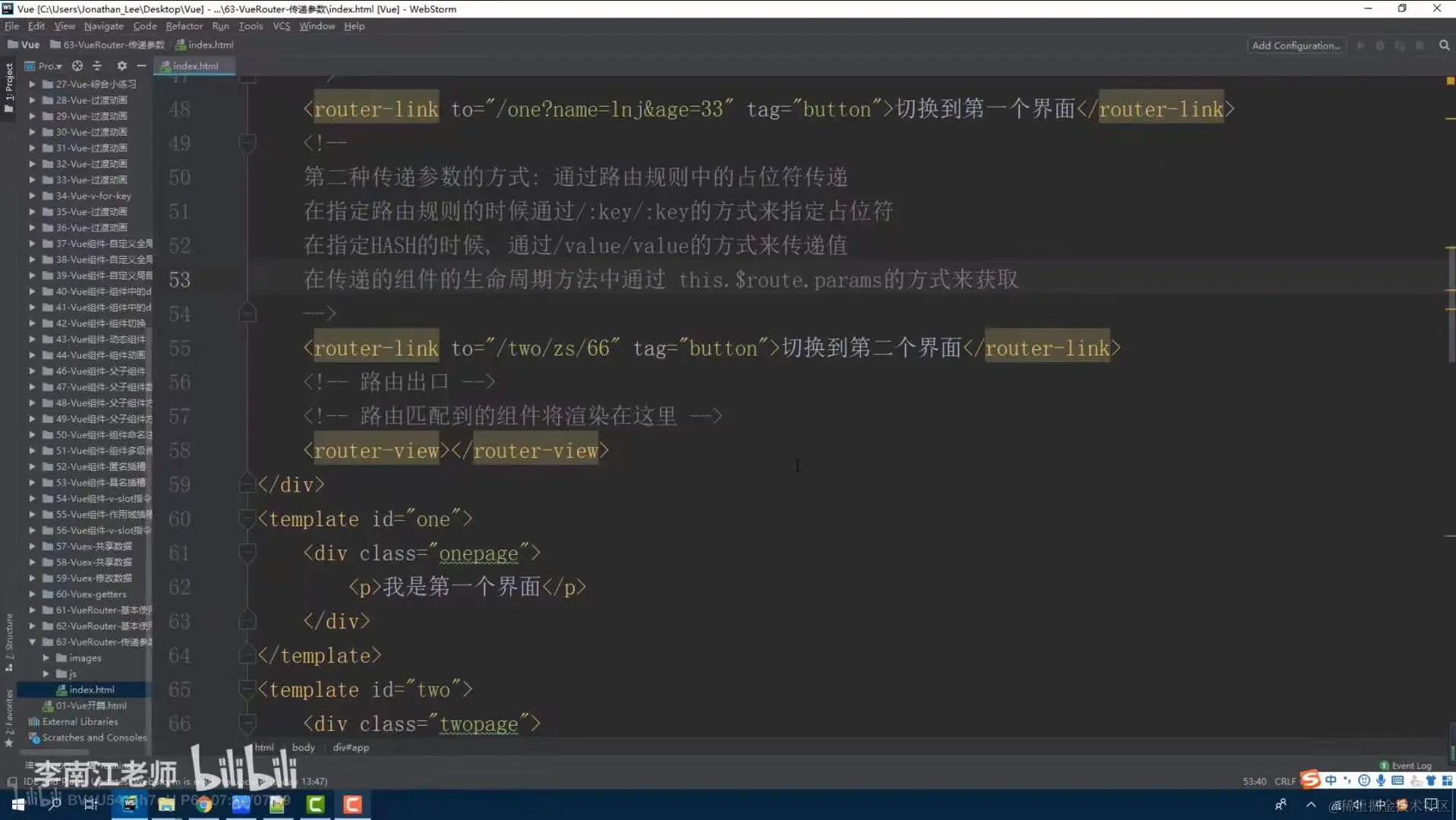Image resolution: width=1456 pixels, height=820 pixels.
Task: Expand the images folder
Action: pyautogui.click(x=47, y=658)
